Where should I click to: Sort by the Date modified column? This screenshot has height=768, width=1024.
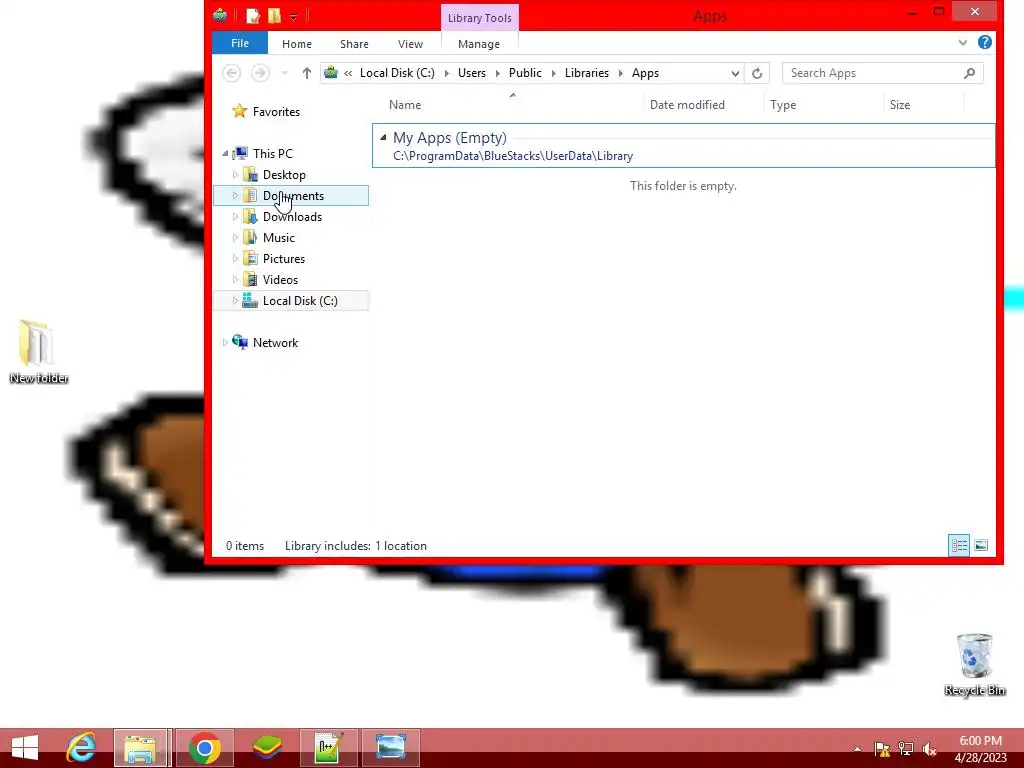687,104
